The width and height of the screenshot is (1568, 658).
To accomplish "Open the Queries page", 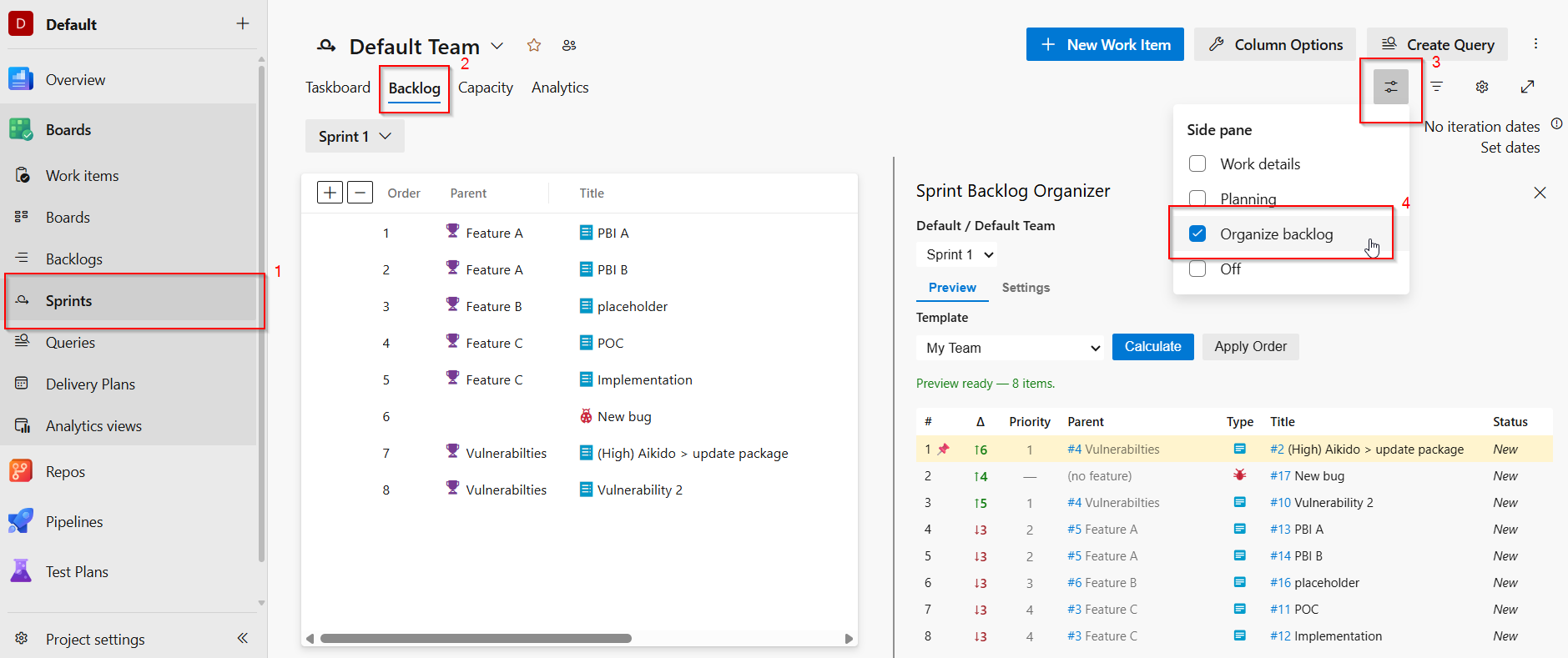I will [x=70, y=342].
